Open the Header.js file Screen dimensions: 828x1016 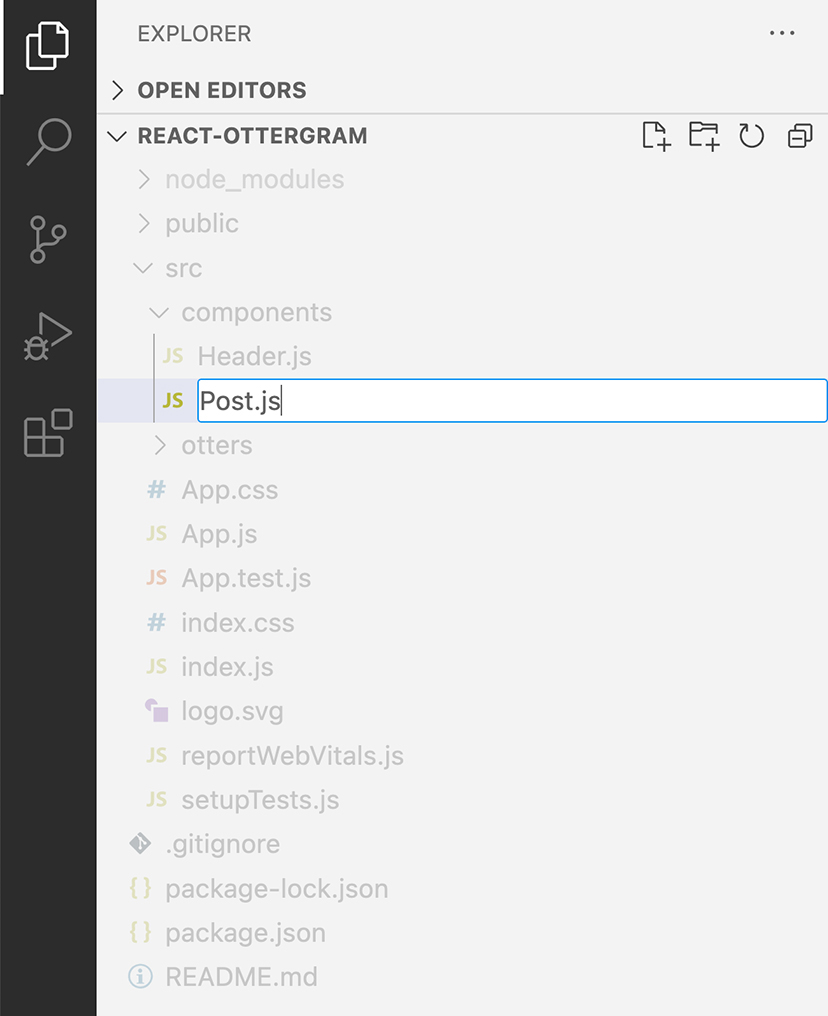(x=254, y=356)
